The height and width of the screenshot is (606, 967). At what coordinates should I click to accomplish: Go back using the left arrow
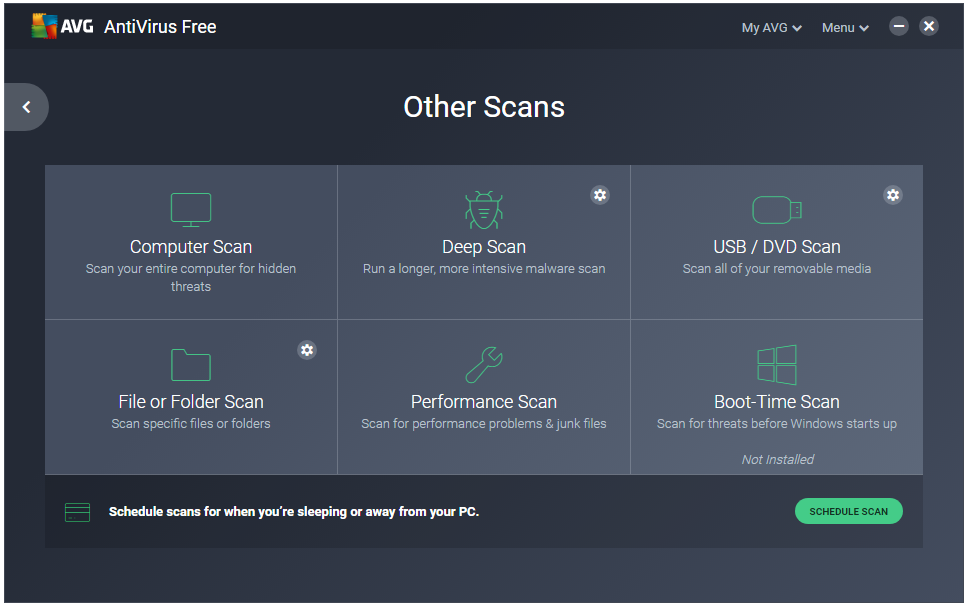point(27,107)
